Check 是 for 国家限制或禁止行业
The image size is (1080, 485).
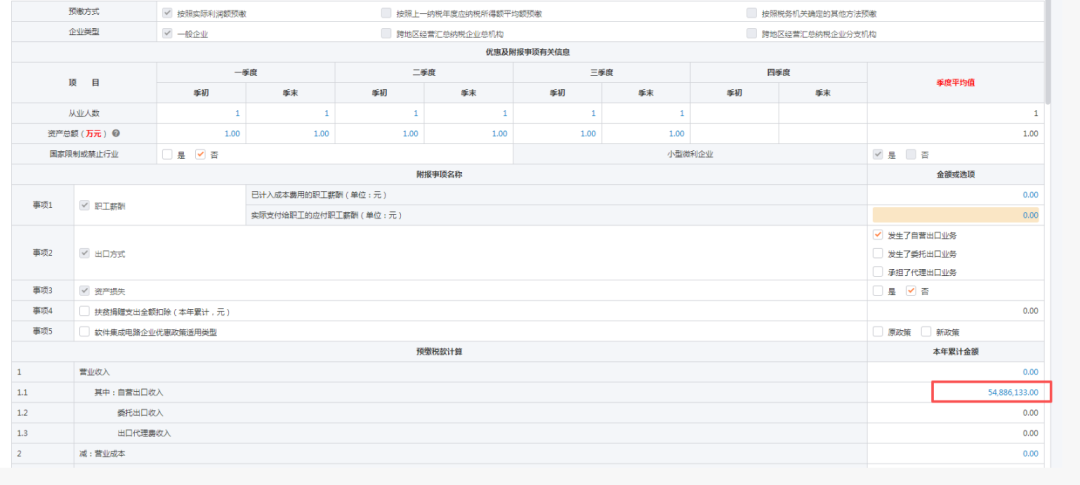167,155
